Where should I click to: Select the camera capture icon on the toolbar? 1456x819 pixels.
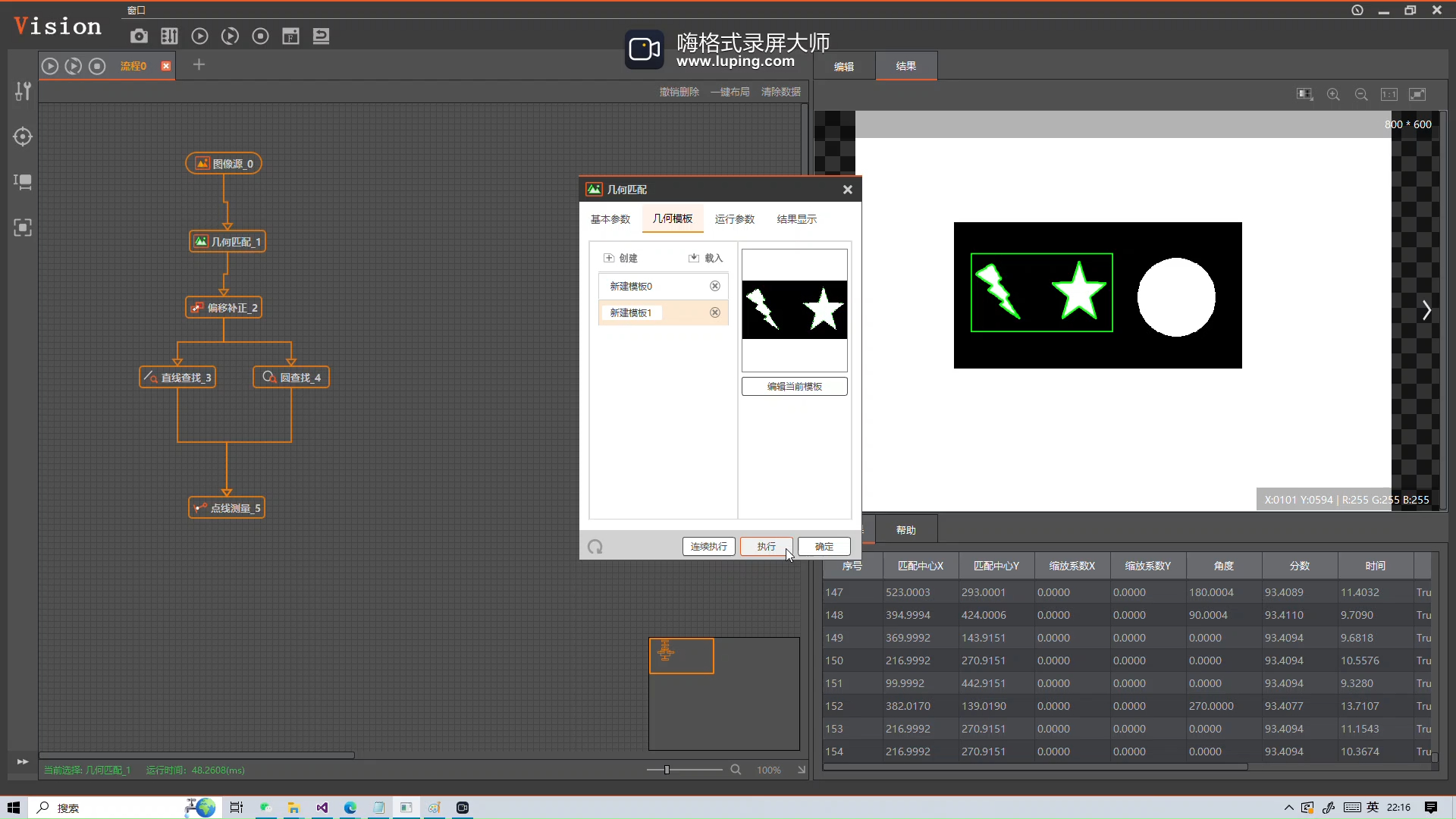(x=139, y=36)
